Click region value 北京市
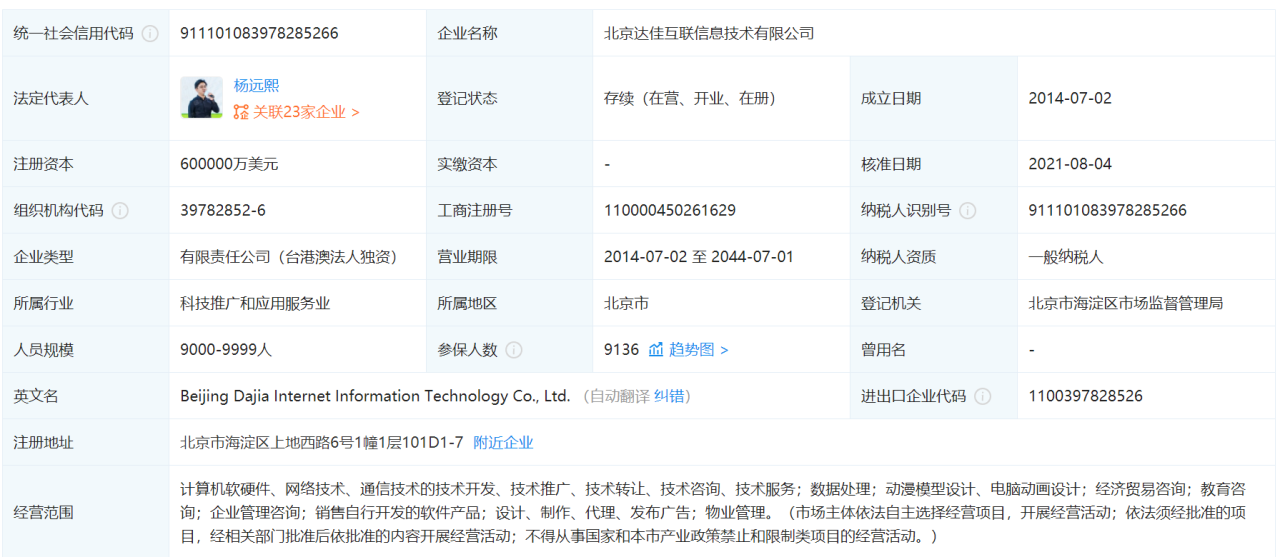 point(626,303)
